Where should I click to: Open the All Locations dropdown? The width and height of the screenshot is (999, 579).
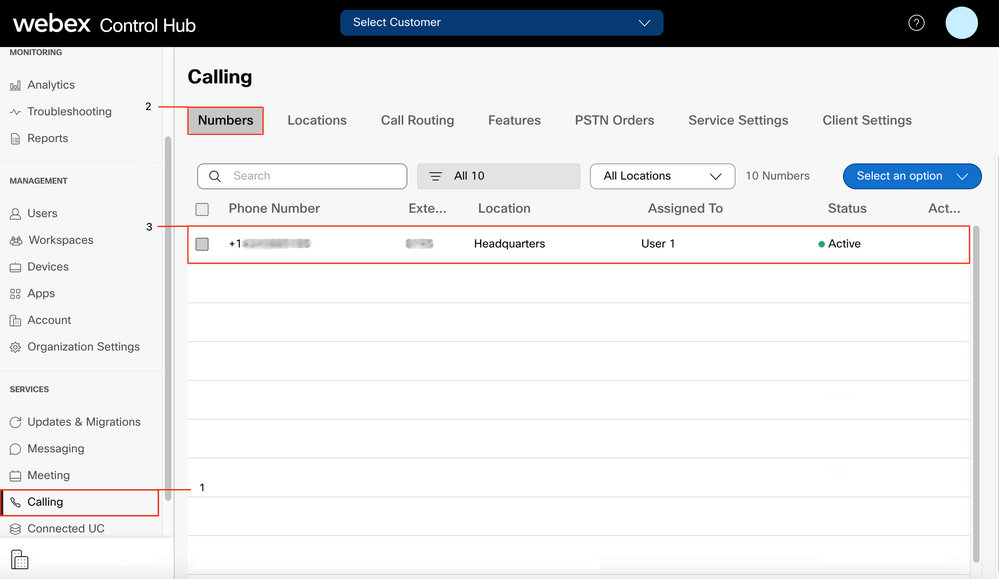(x=663, y=176)
